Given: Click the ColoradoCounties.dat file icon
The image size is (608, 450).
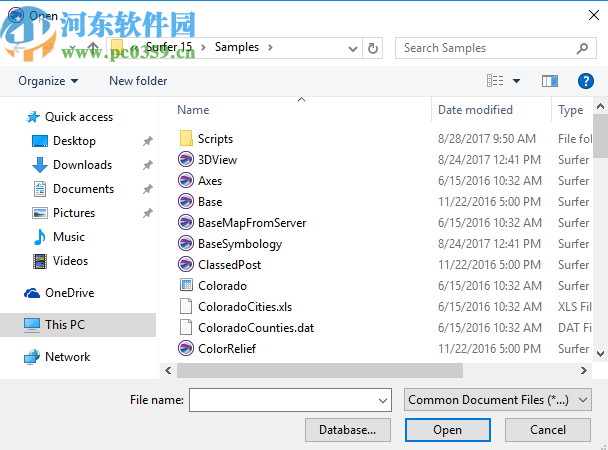Looking at the screenshot, I should pyautogui.click(x=186, y=327).
